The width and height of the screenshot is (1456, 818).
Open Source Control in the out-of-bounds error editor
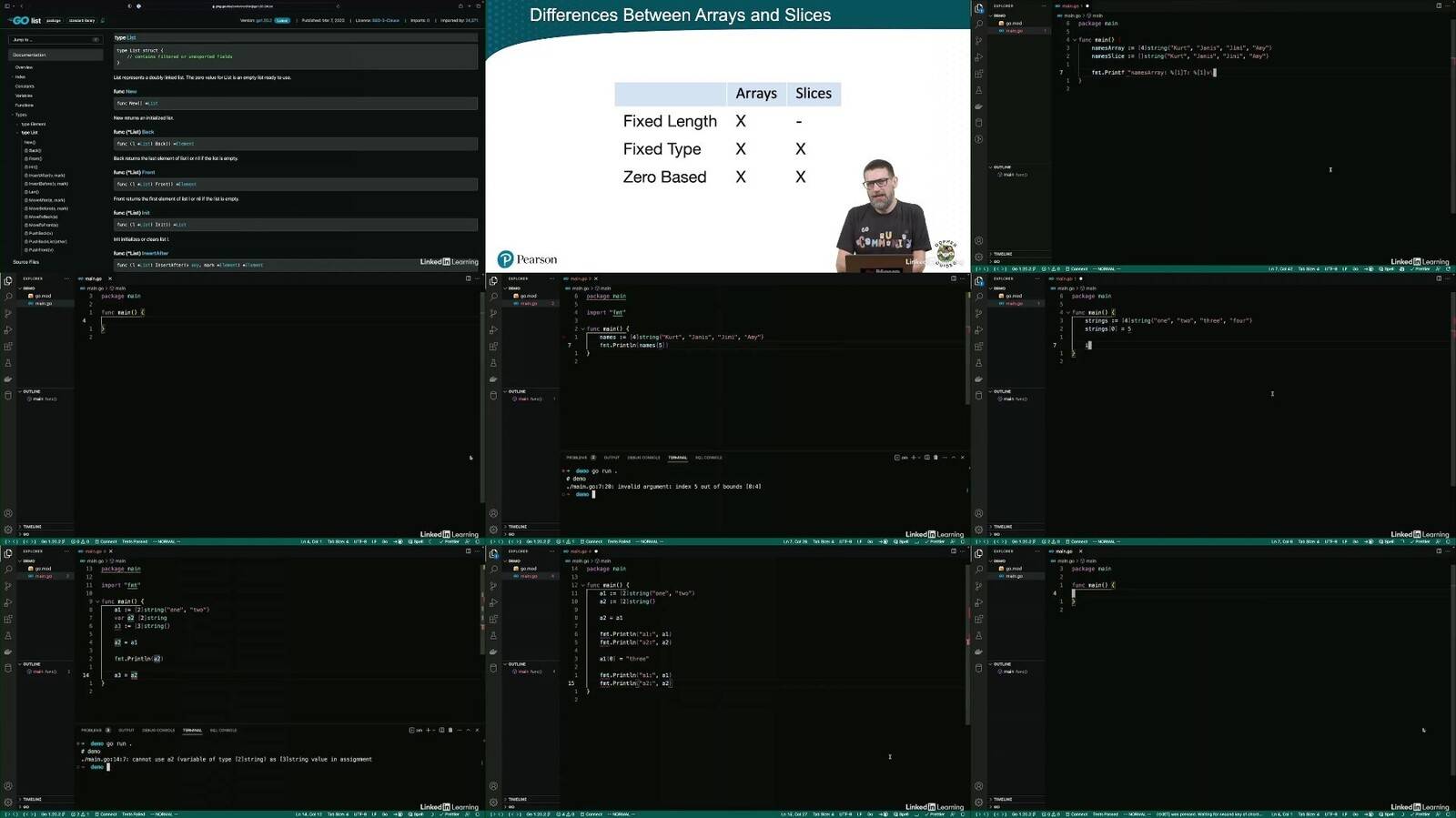493,314
